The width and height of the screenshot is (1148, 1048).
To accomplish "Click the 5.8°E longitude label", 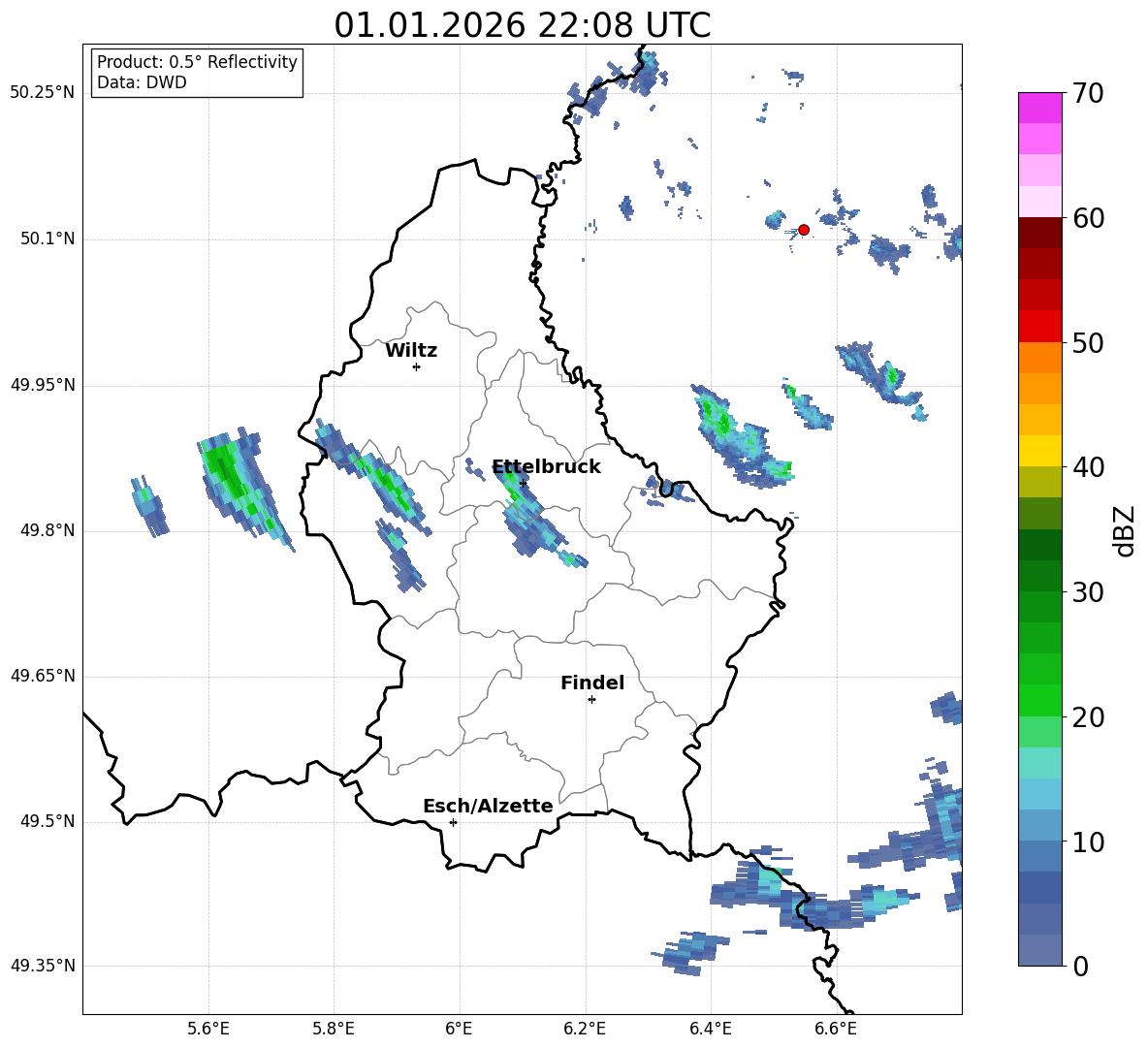I will [334, 1029].
